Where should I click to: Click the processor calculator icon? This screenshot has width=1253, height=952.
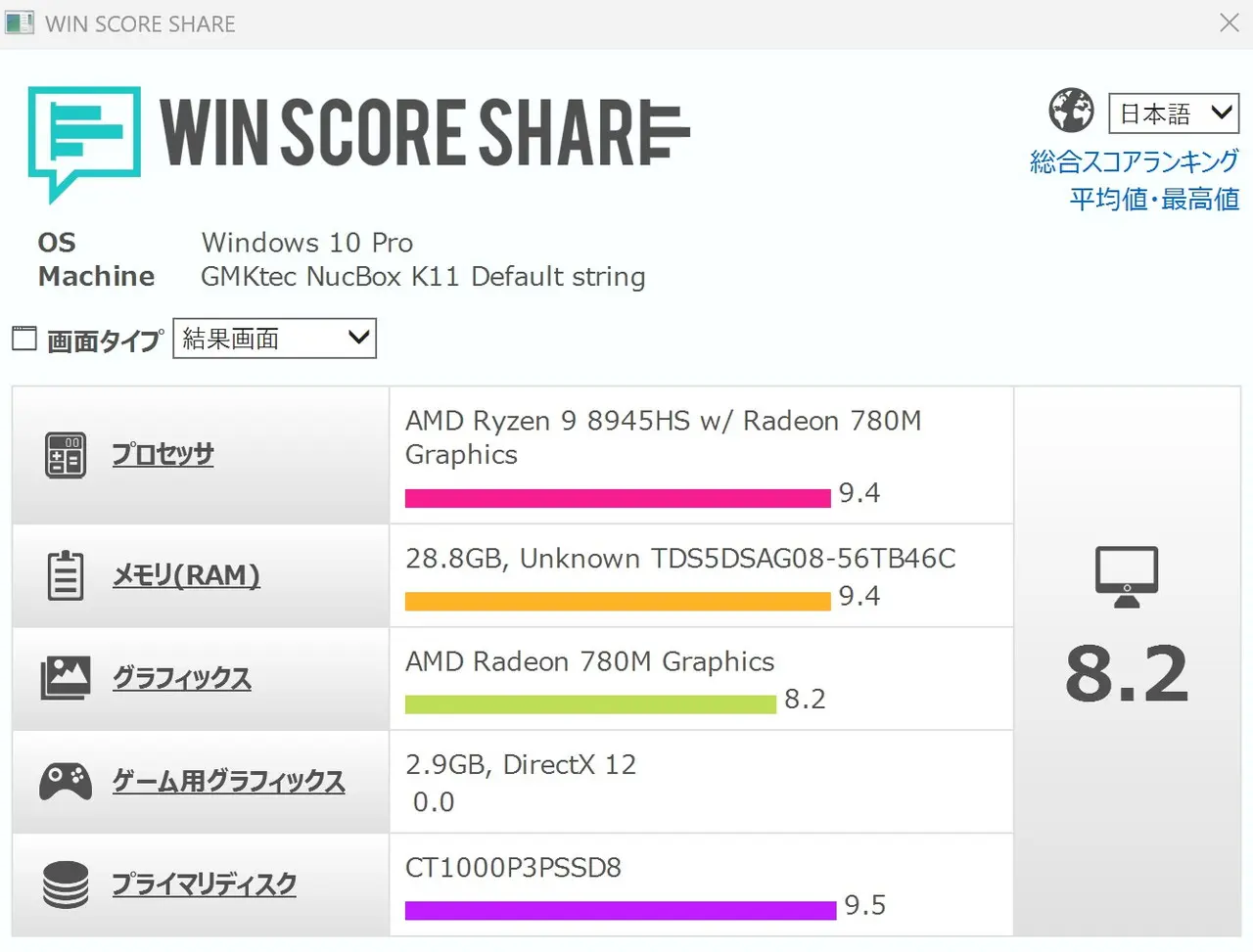point(66,455)
